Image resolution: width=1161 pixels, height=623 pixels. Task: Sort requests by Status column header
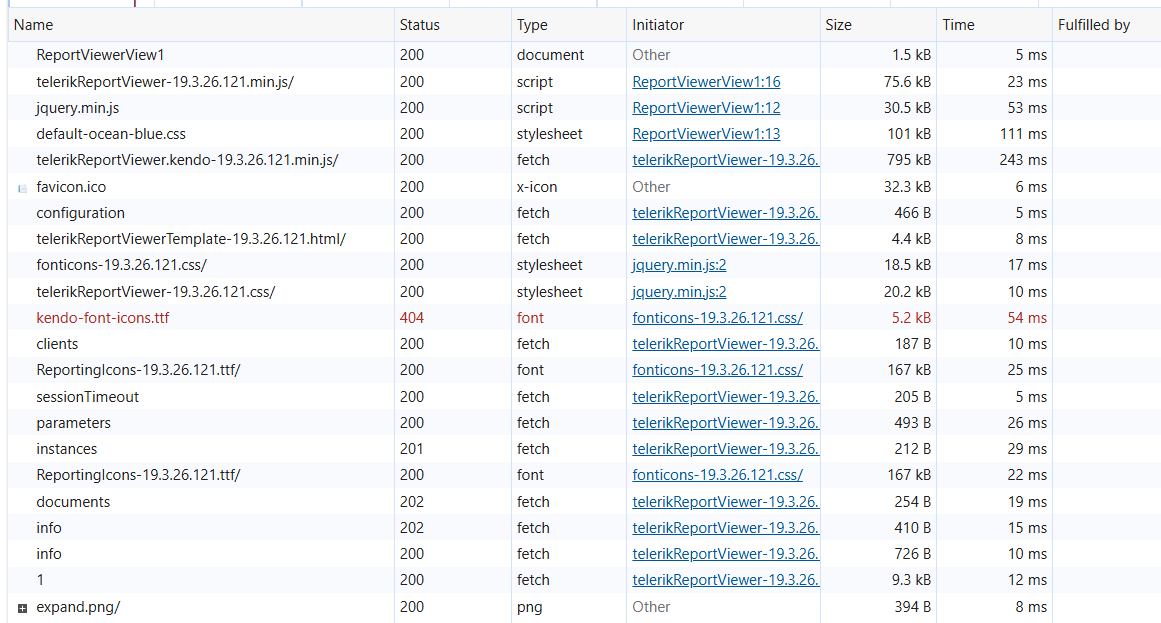(419, 25)
